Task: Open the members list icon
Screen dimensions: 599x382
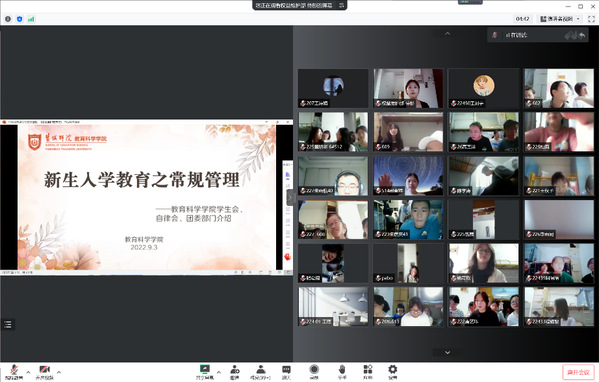Action: [x=261, y=372]
